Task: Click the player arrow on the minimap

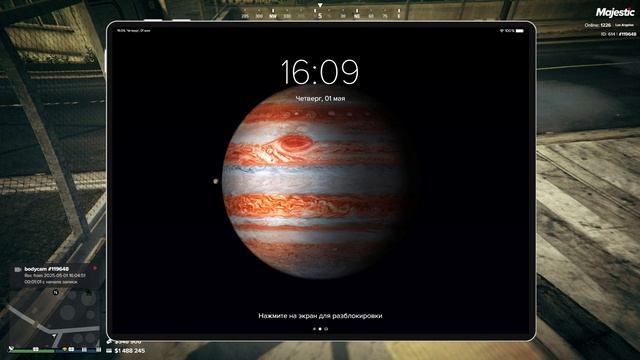Action: point(54,336)
